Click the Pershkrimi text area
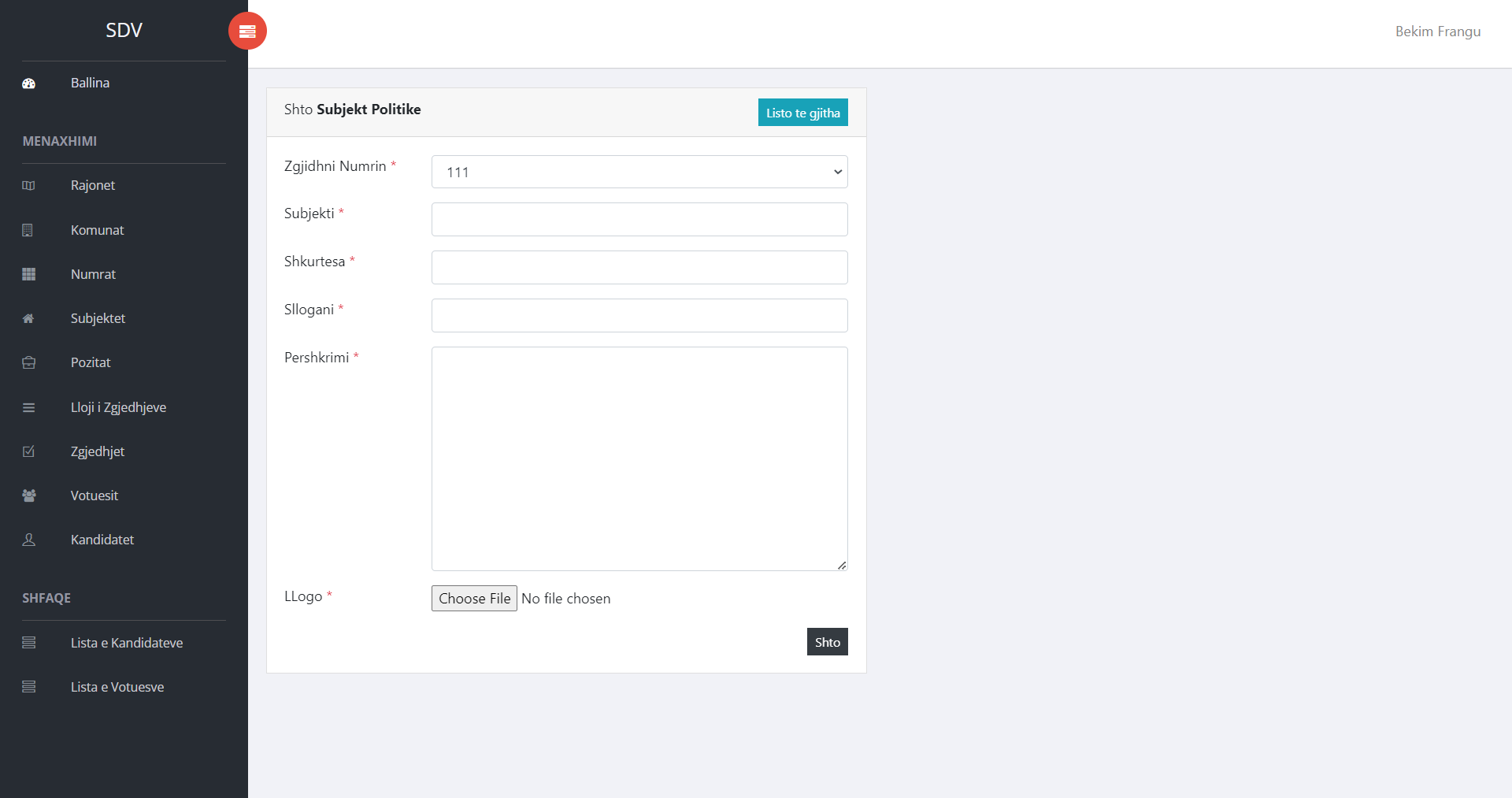Viewport: 1512px width, 798px height. point(639,458)
